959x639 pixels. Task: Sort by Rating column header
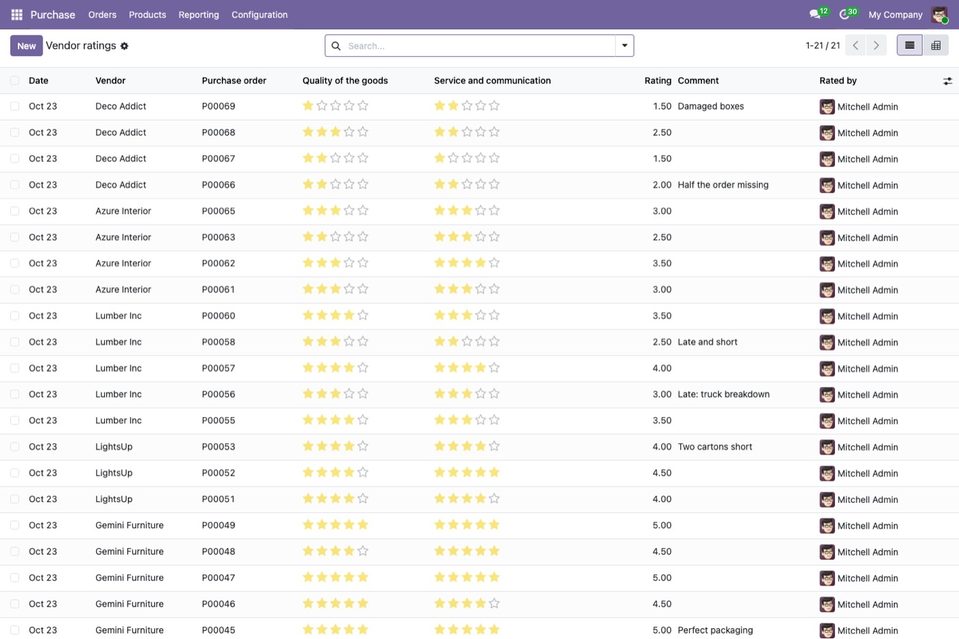(x=657, y=81)
